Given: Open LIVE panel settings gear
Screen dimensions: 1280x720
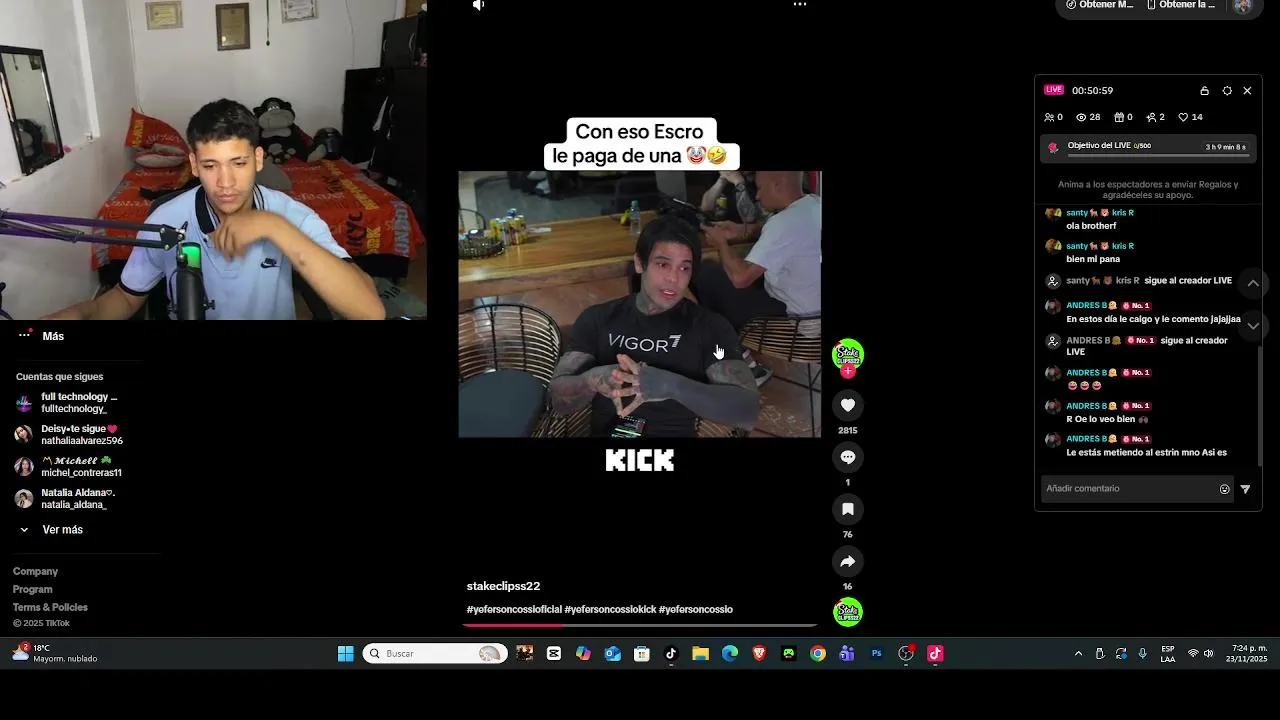Looking at the screenshot, I should (x=1227, y=91).
